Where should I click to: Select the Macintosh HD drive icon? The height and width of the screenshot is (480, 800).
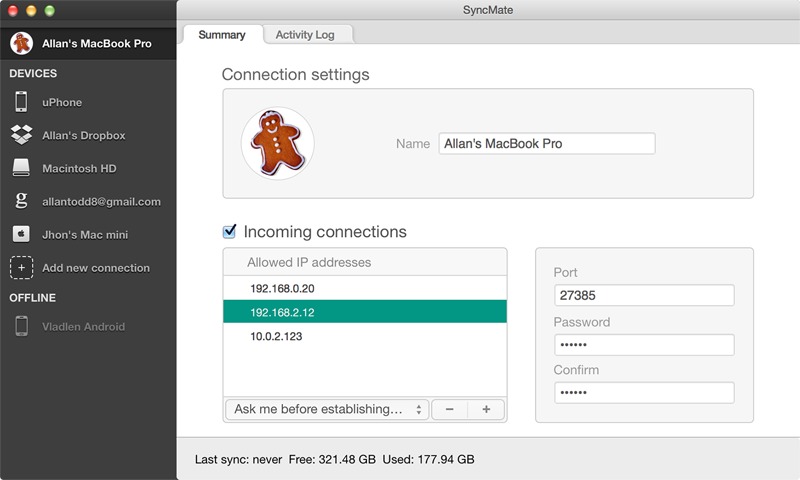point(21,168)
